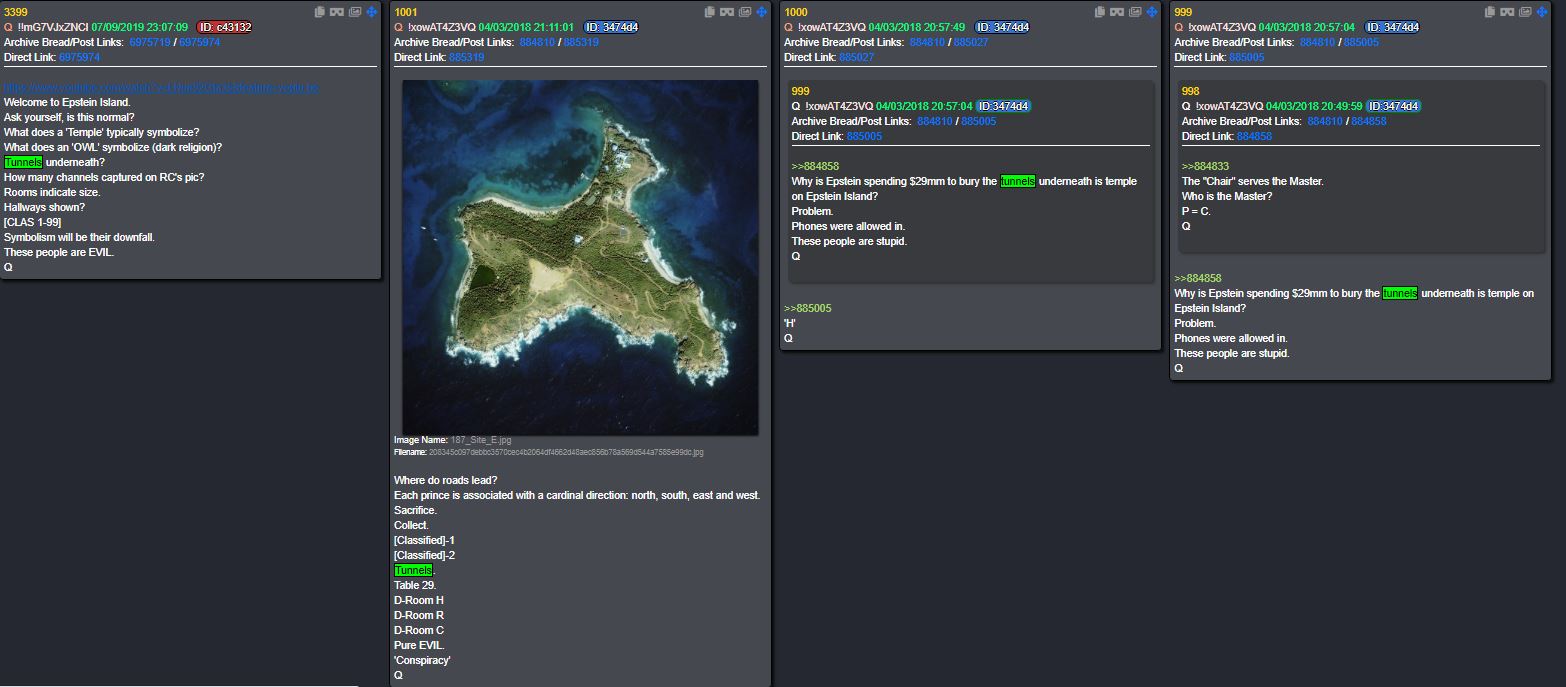The height and width of the screenshot is (687, 1566).
Task: Click the highlighted Tunnels word in post 1001
Action: click(414, 570)
